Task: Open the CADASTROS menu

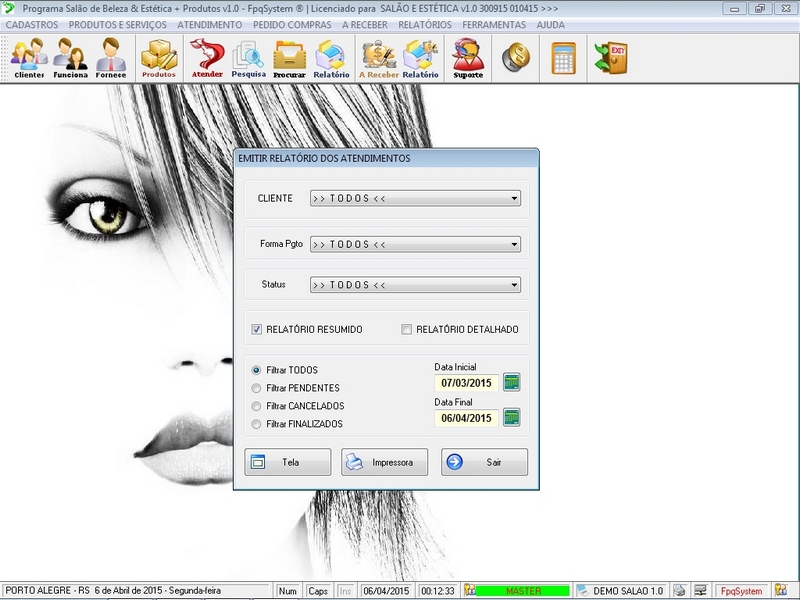Action: 32,25
